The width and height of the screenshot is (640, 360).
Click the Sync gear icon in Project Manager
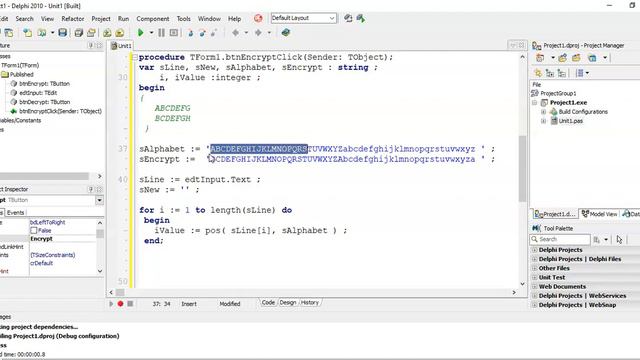tap(538, 73)
